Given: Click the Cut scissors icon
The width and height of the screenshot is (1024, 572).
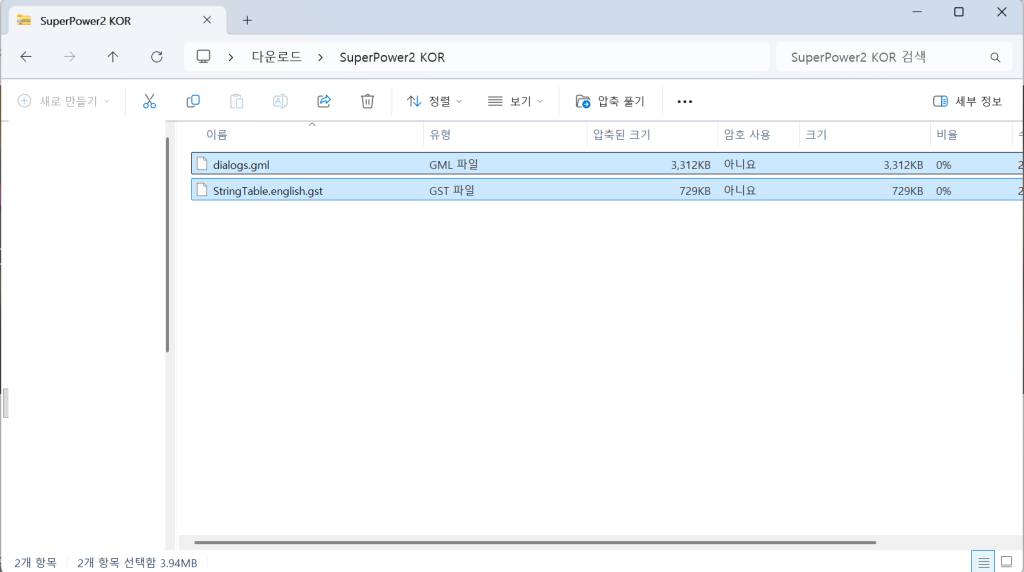Looking at the screenshot, I should click(x=149, y=101).
